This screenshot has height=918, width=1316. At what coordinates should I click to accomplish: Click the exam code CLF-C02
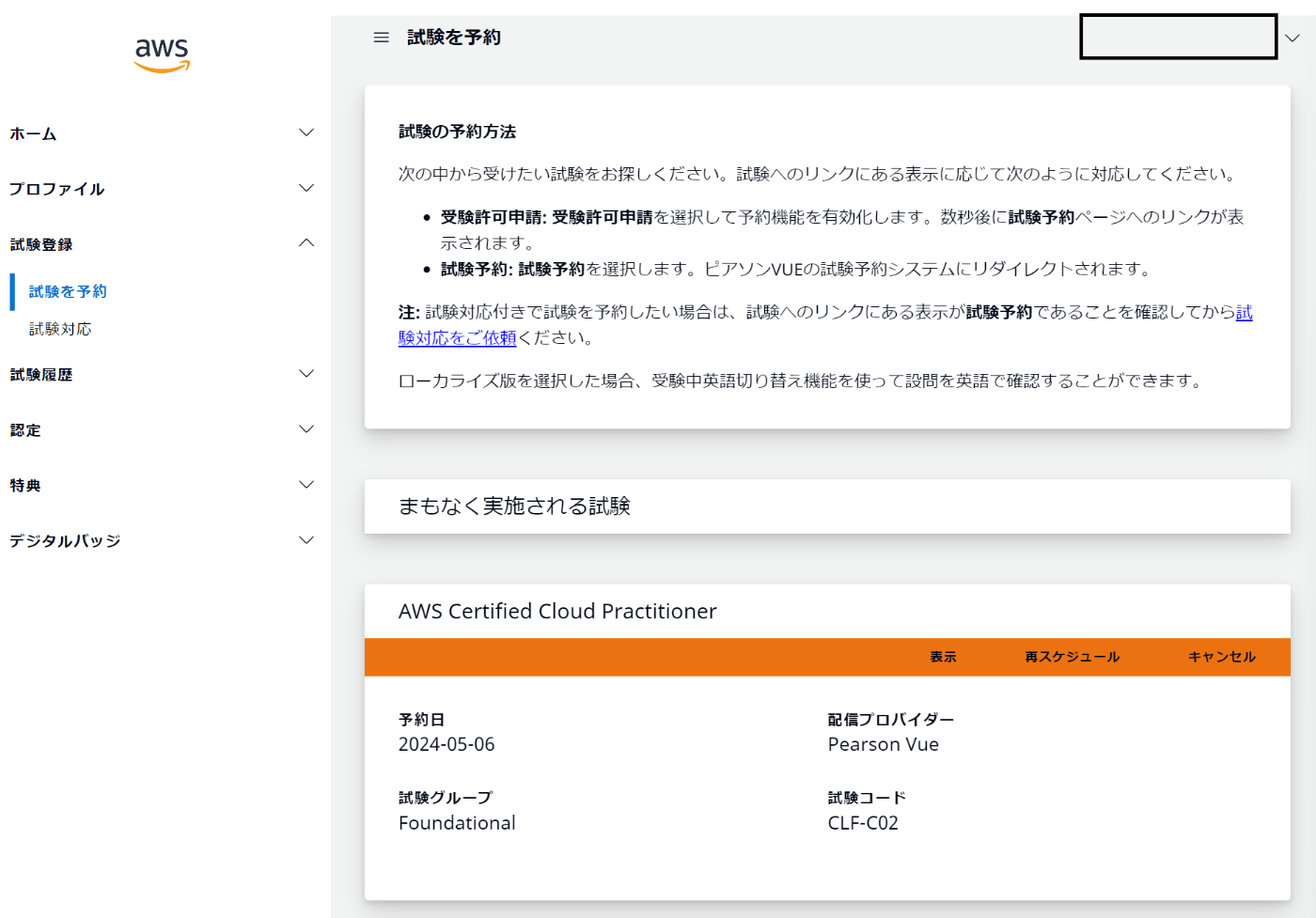coord(863,823)
